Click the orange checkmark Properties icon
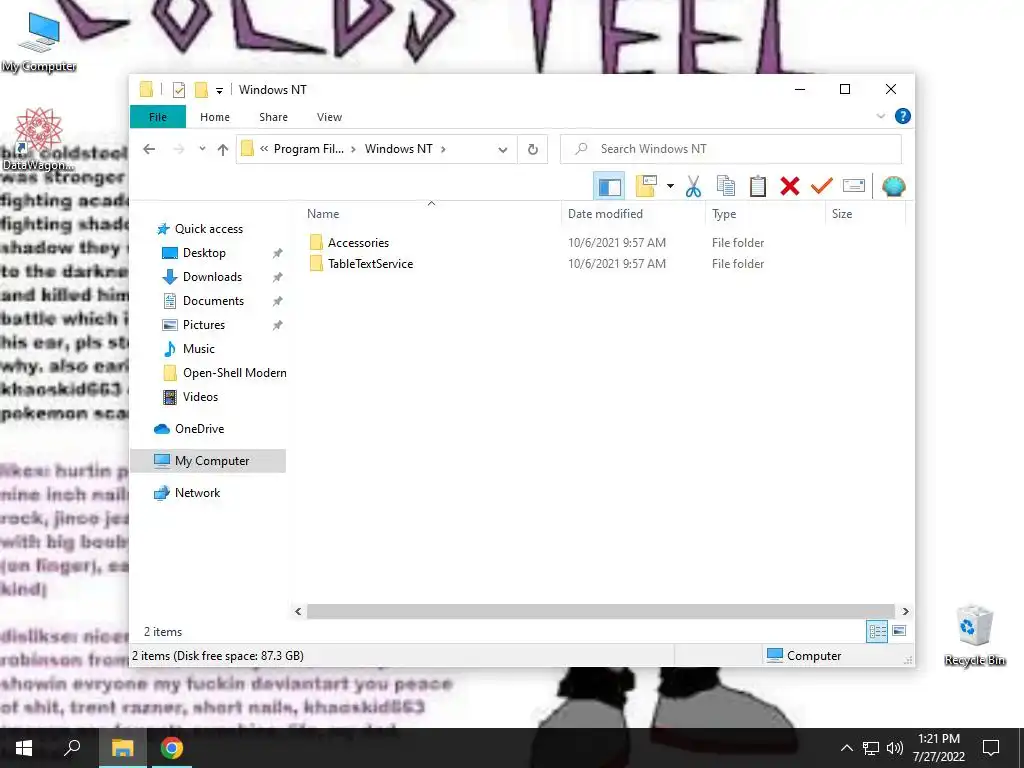The image size is (1024, 768). point(822,186)
